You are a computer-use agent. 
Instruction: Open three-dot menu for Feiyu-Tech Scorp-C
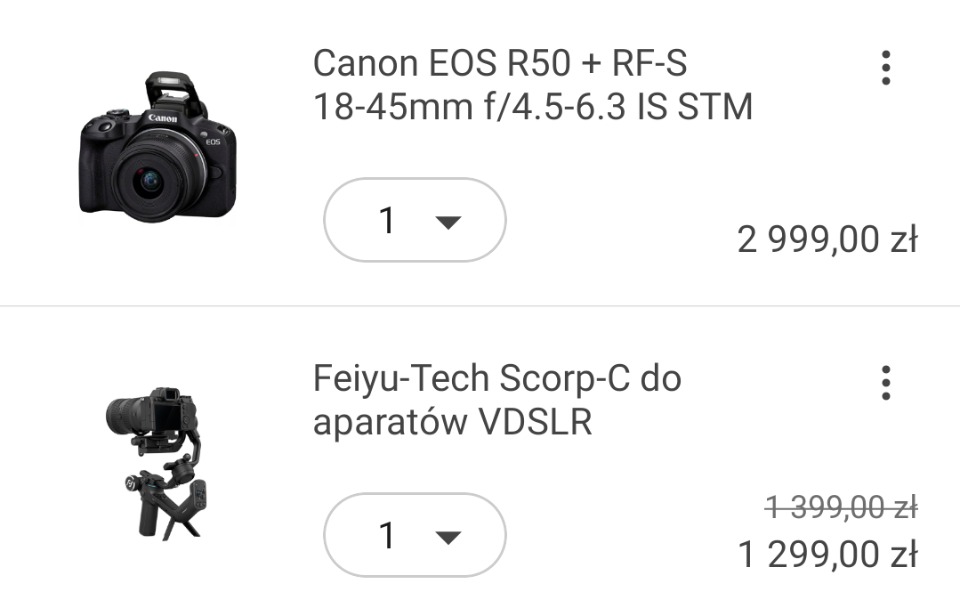885,383
